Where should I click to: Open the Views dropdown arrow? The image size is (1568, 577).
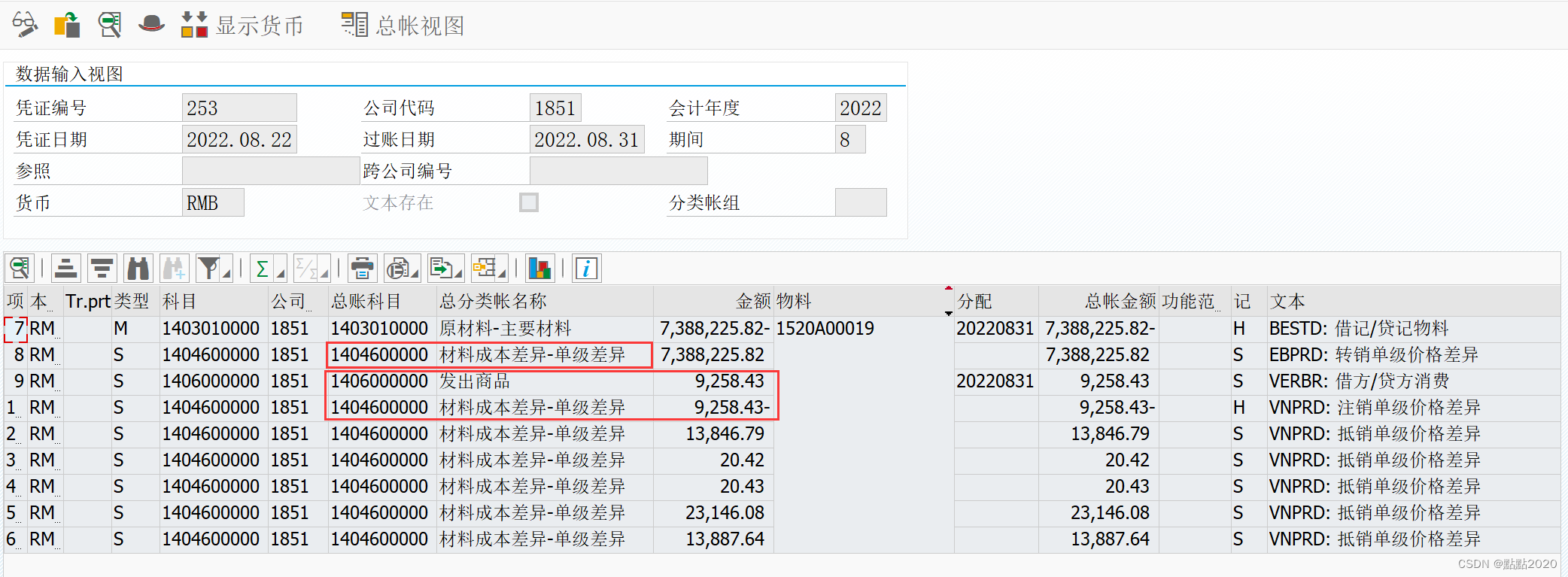[x=415, y=272]
